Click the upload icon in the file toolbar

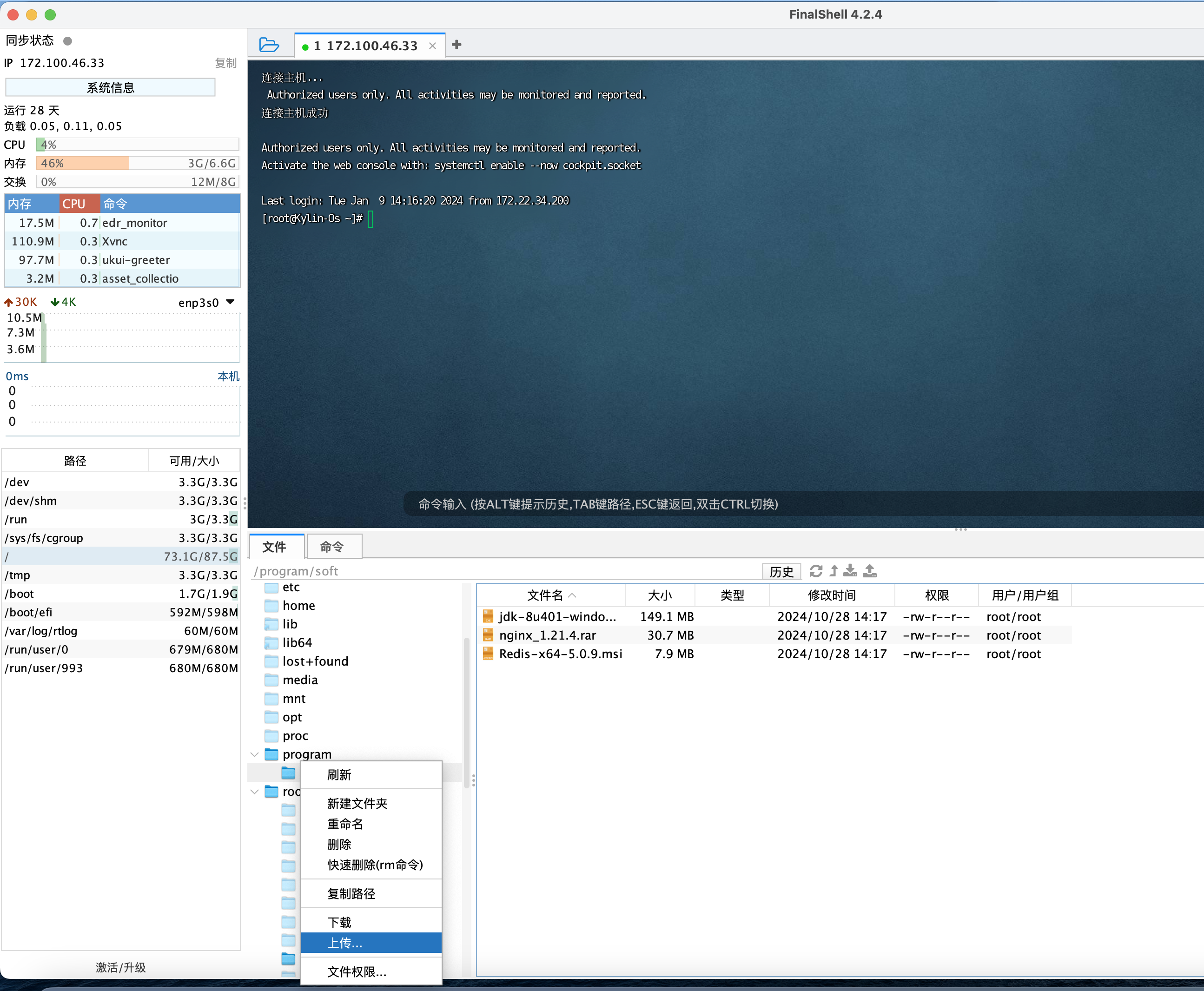[x=869, y=571]
